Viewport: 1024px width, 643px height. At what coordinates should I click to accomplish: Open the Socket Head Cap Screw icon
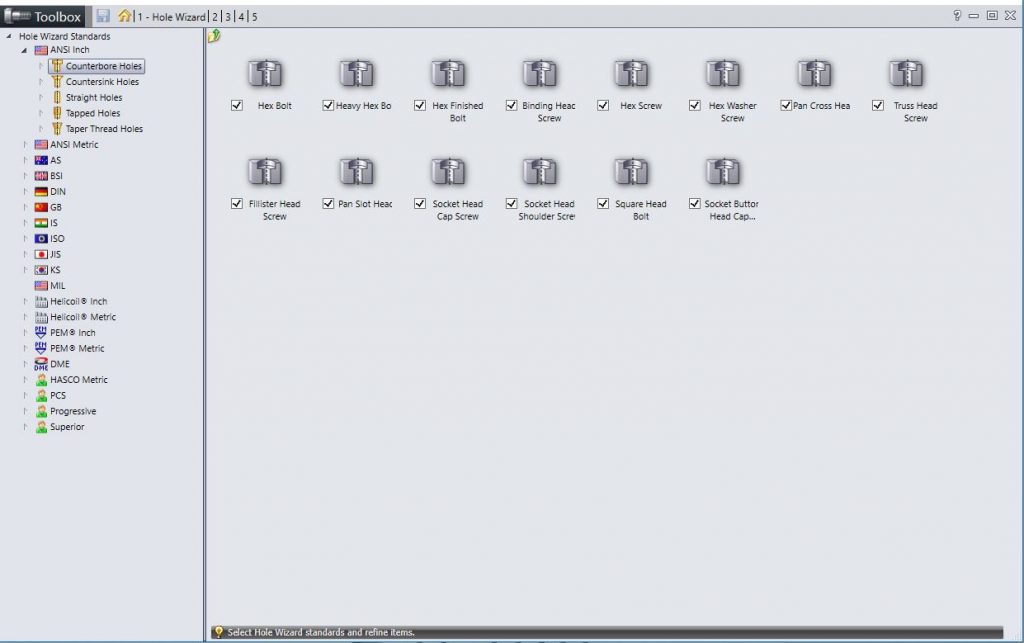(x=448, y=171)
